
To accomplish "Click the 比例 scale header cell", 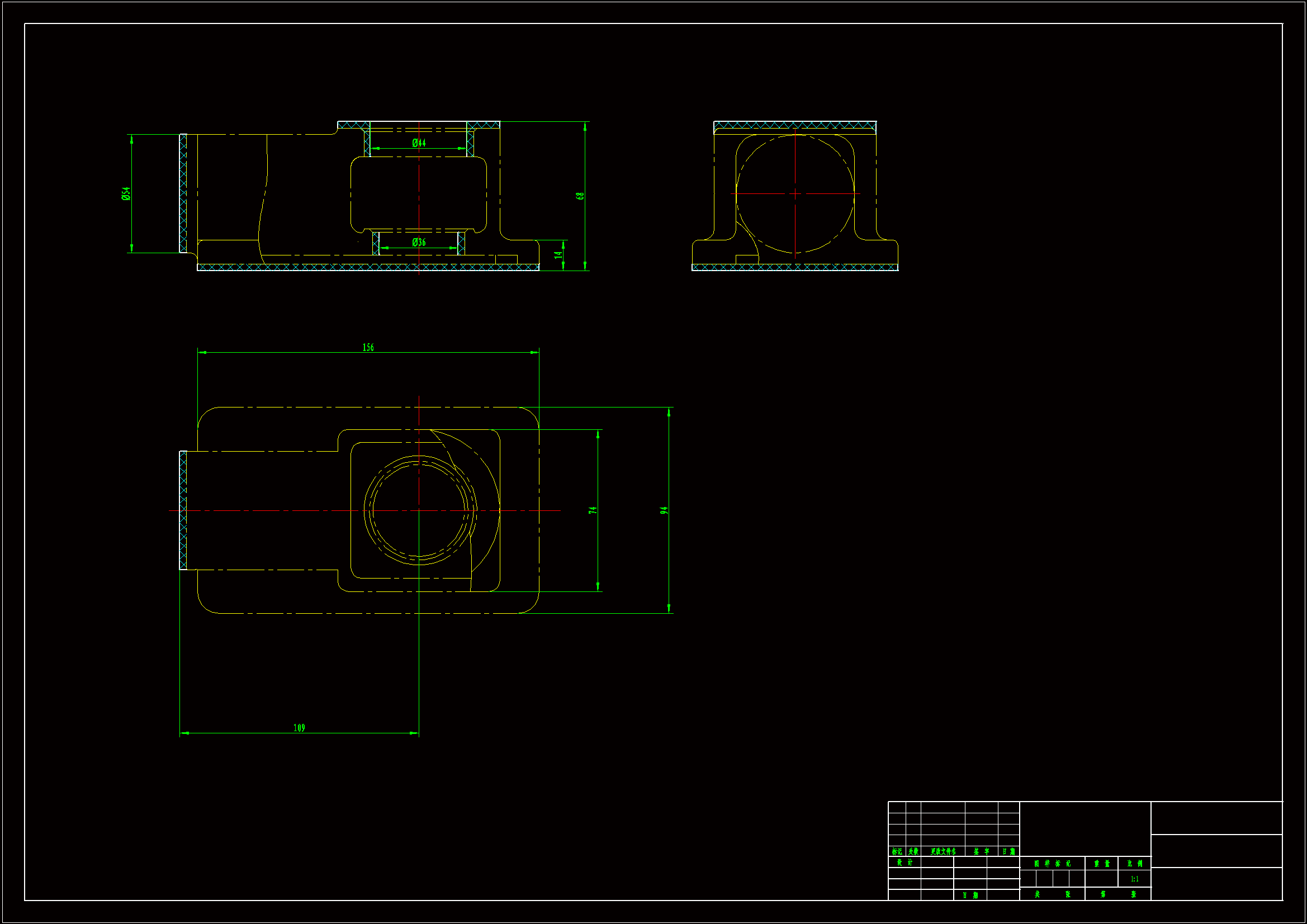I will [x=1134, y=864].
